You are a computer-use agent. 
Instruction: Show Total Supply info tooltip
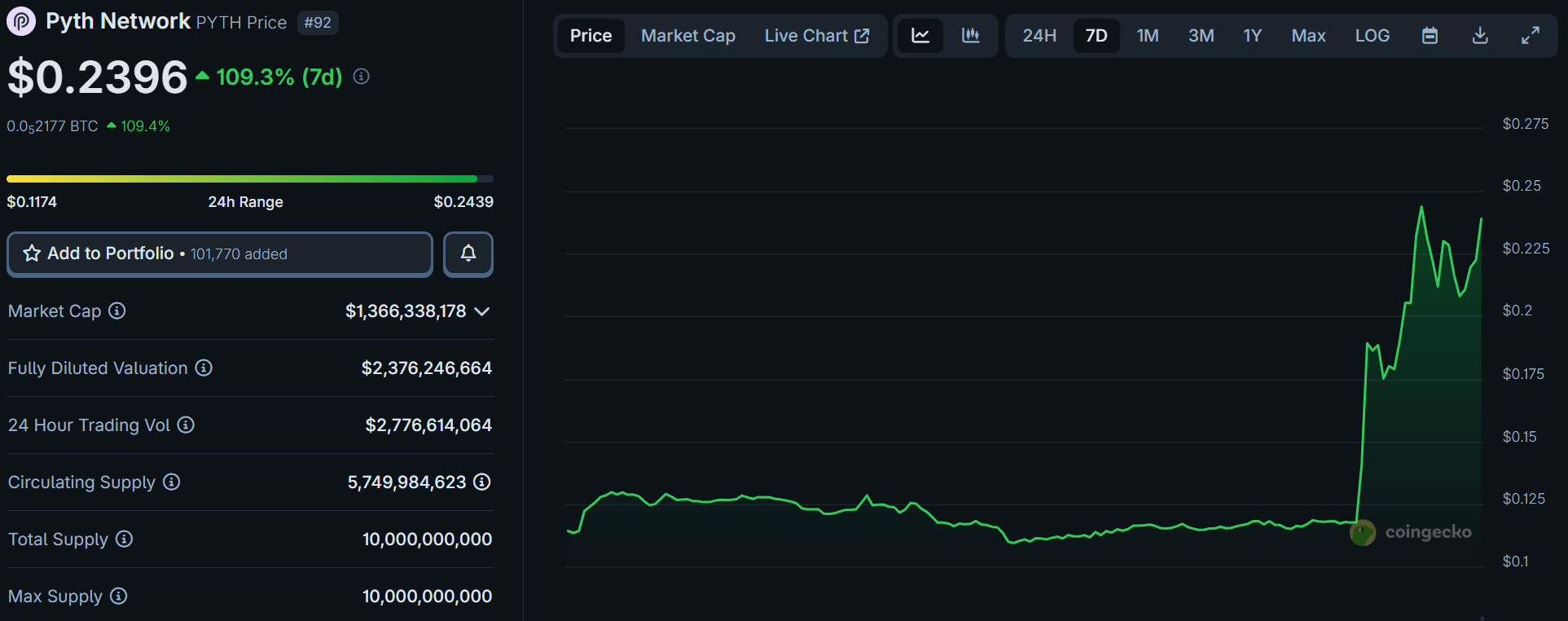coord(124,539)
